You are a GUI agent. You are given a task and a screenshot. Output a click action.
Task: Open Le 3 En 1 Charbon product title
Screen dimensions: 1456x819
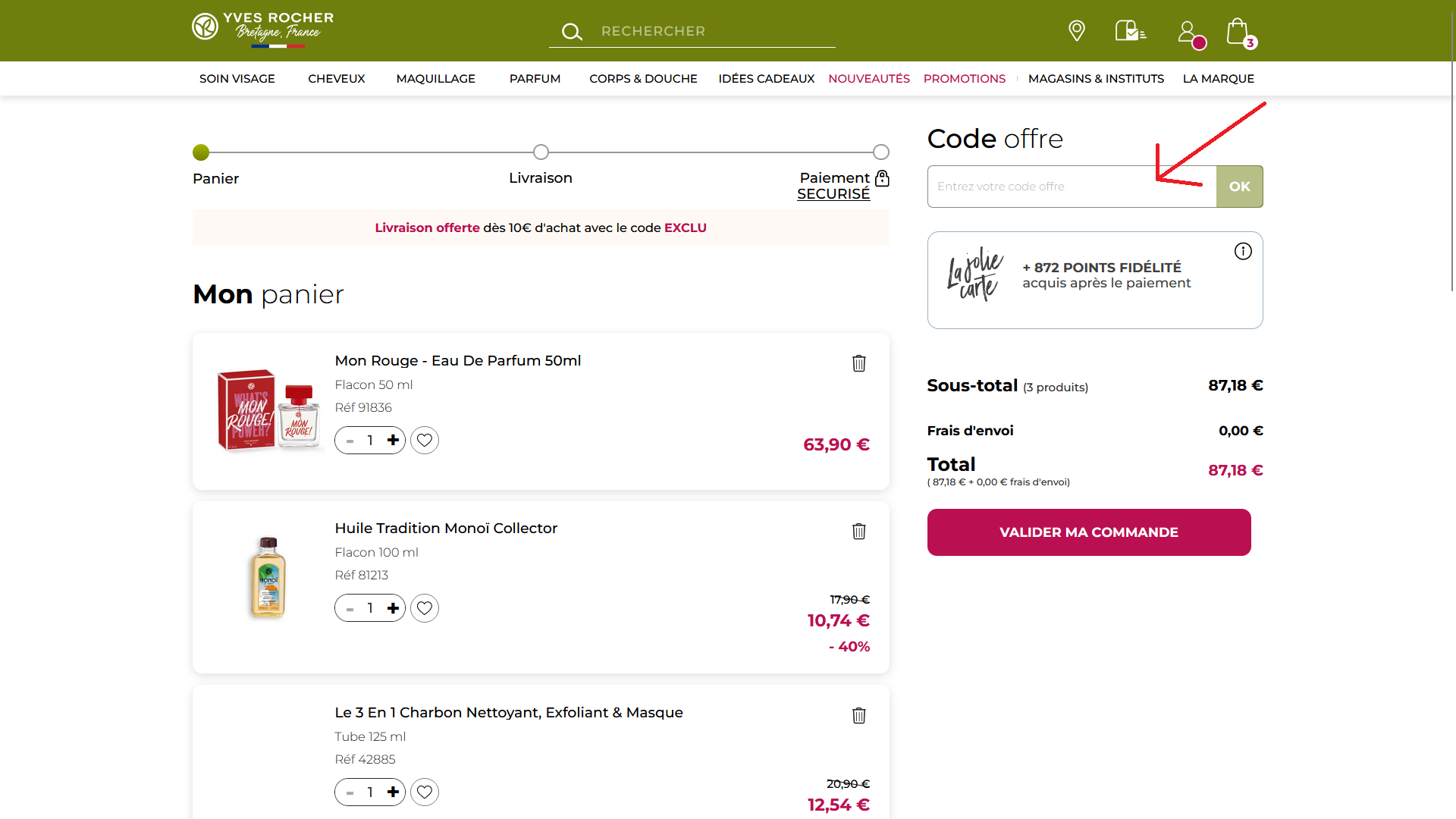pyautogui.click(x=509, y=713)
